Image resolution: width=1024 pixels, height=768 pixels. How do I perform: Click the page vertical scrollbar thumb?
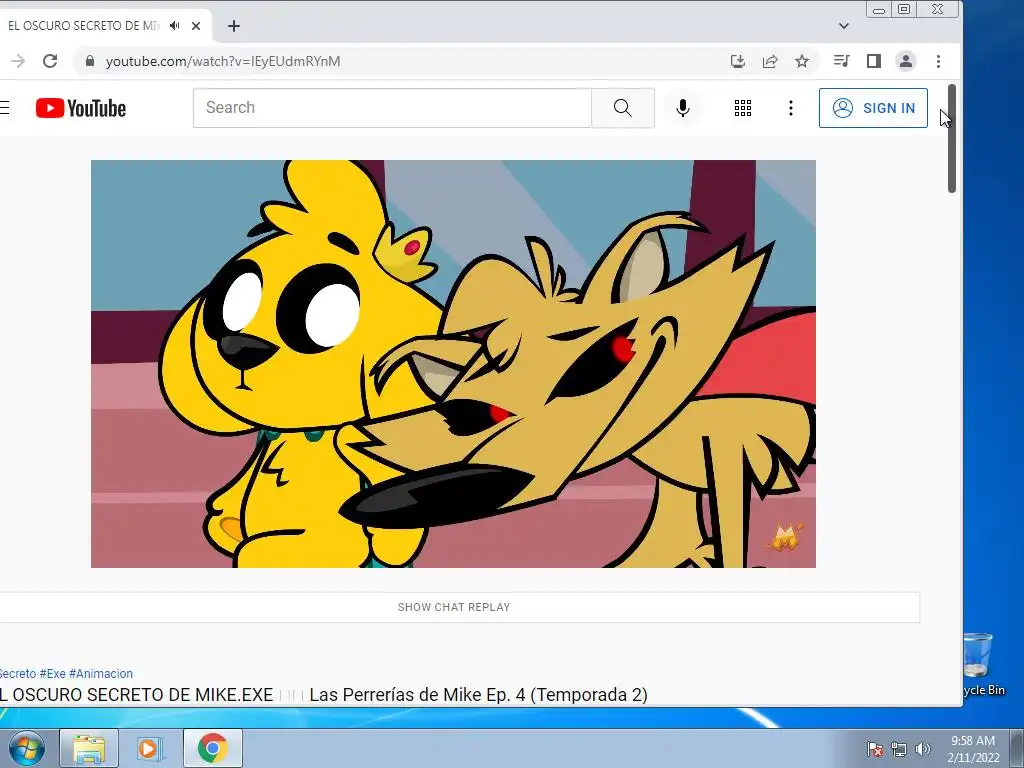[952, 138]
